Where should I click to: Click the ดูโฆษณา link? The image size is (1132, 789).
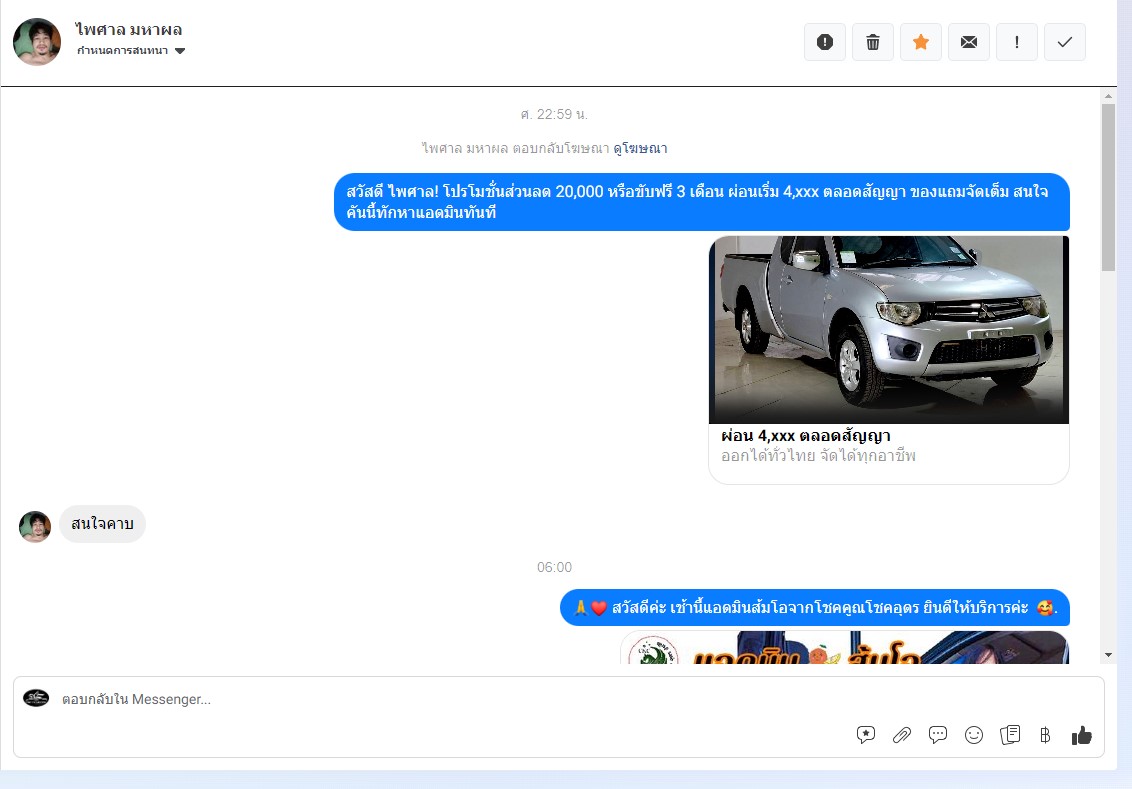640,148
